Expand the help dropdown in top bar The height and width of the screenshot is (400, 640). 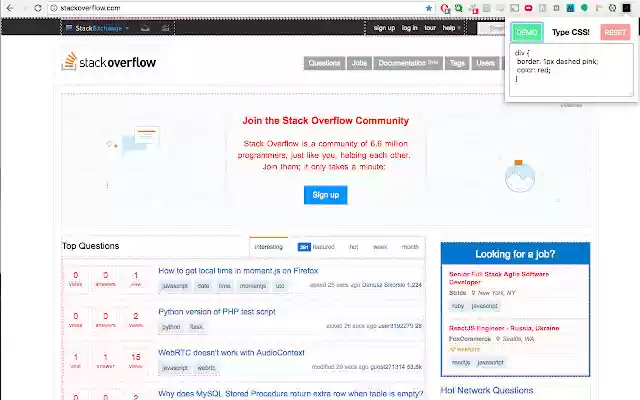(451, 28)
